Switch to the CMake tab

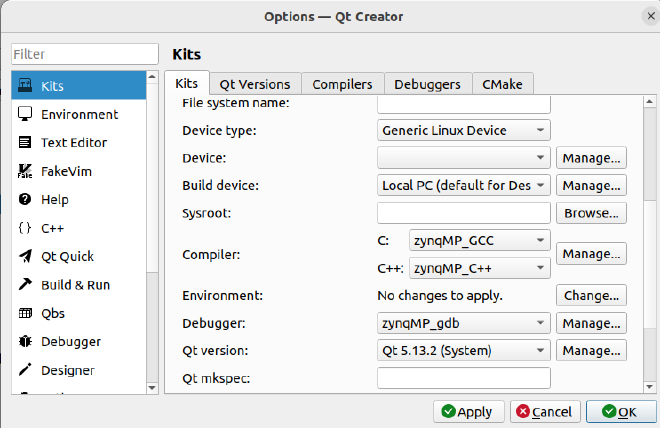503,84
